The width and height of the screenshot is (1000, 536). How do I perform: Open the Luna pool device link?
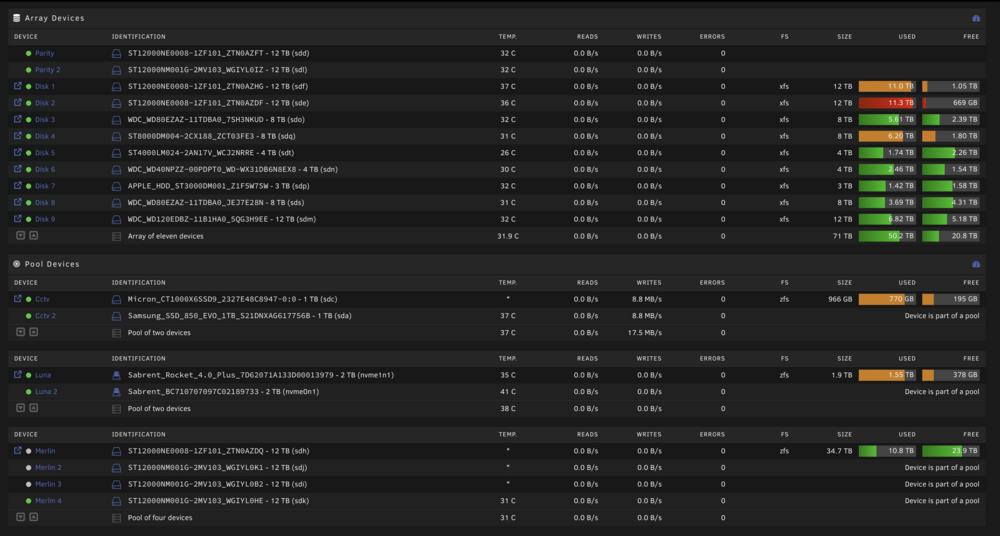43,375
